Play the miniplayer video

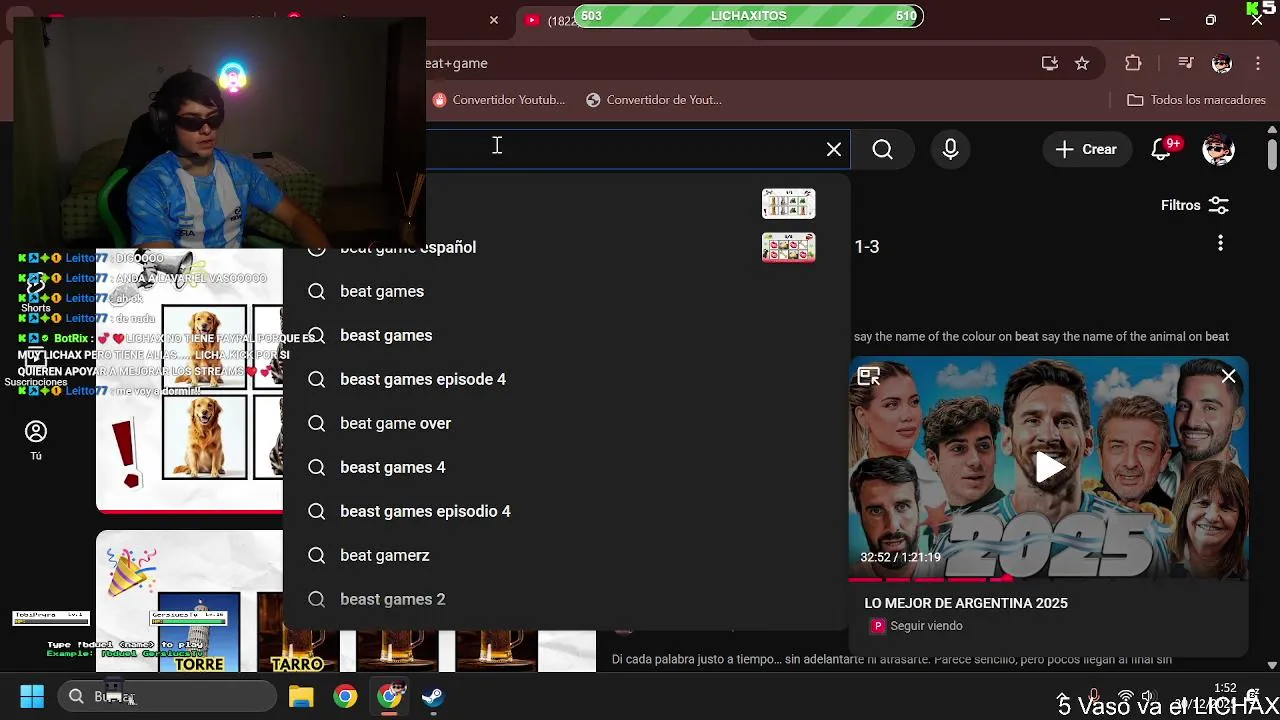[x=1049, y=468]
